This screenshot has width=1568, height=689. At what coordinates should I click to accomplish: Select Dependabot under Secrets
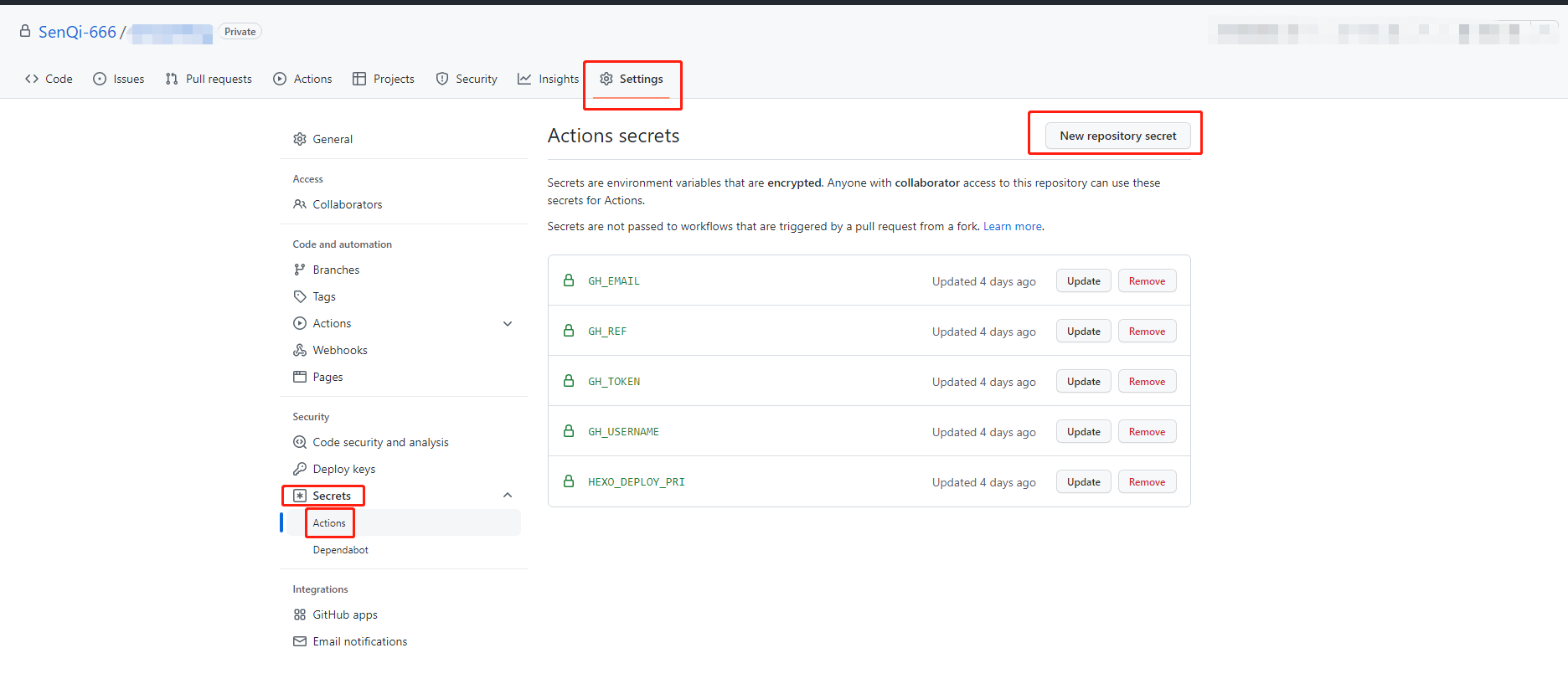pos(340,550)
